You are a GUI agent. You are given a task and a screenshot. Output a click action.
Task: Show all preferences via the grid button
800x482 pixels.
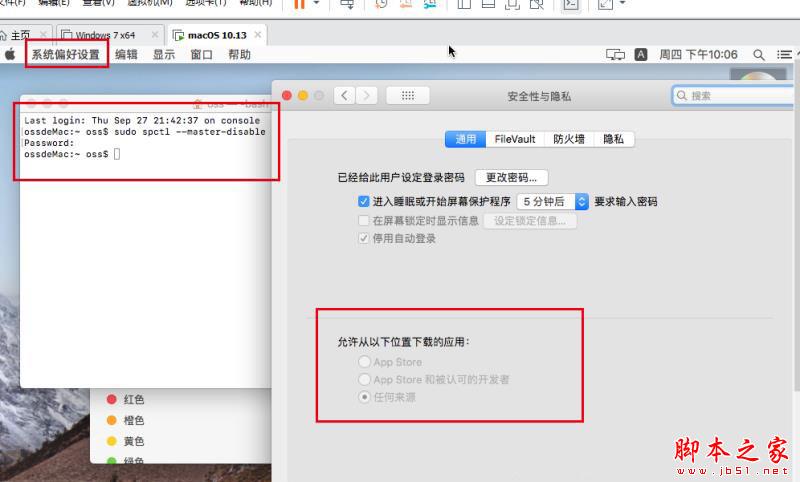coord(408,95)
